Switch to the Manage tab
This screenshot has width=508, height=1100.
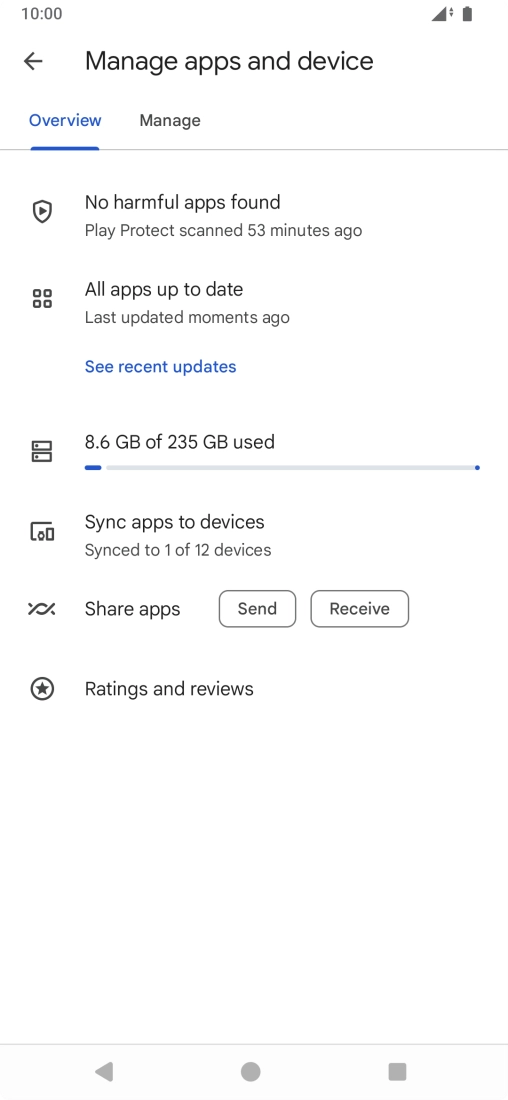tap(170, 121)
